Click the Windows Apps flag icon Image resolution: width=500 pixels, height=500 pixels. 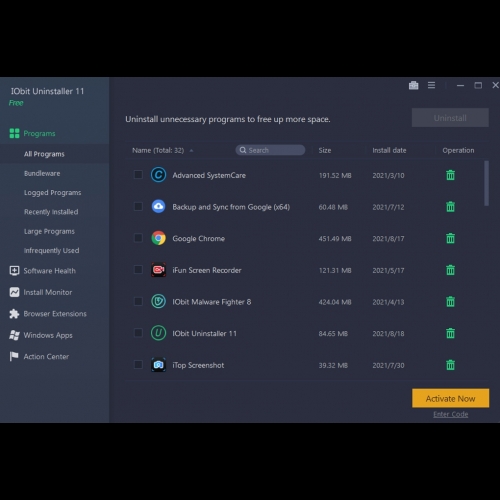click(x=14, y=335)
